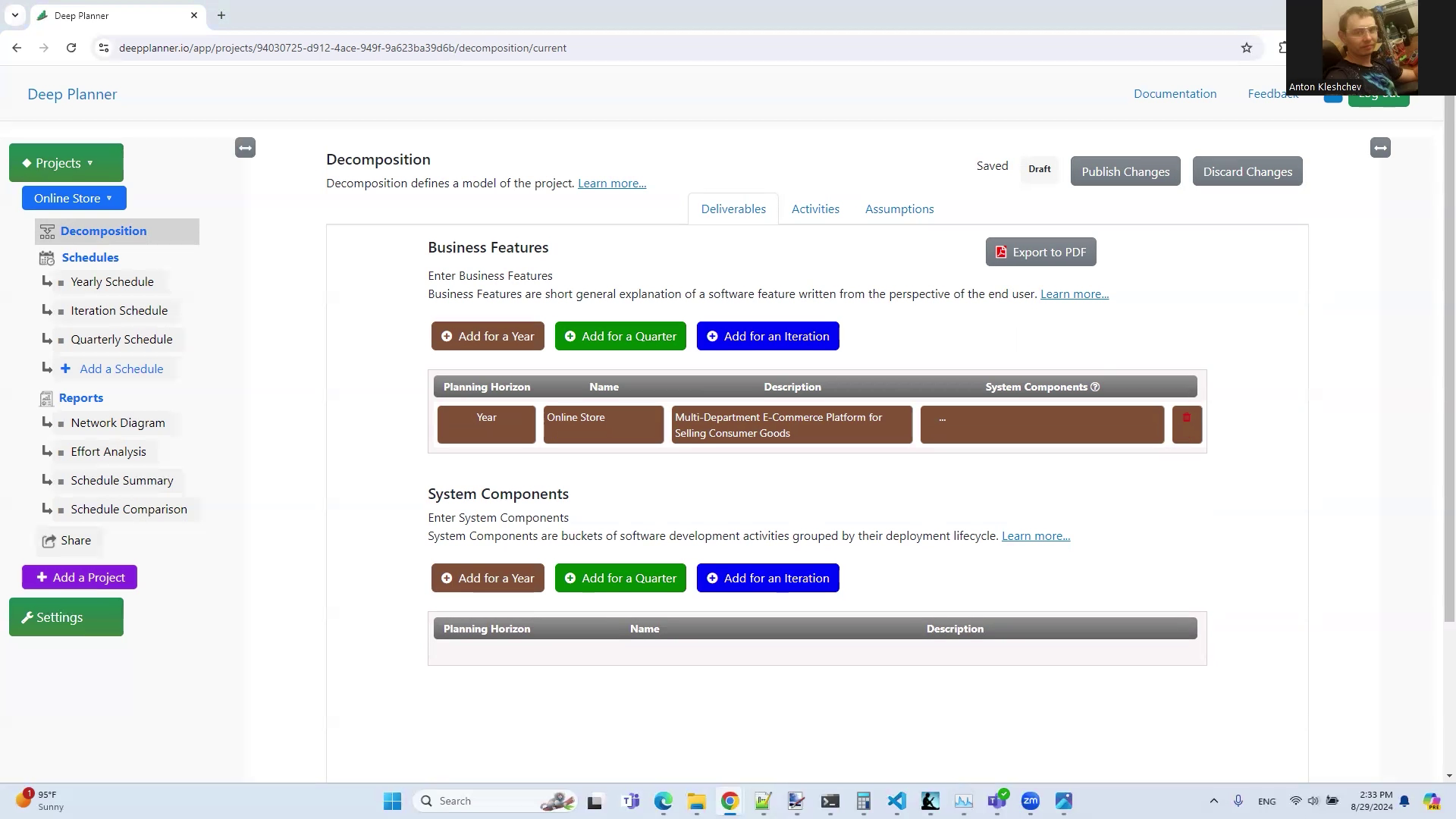Click the Windows taskbar Search box
The width and height of the screenshot is (1456, 819).
click(495, 801)
